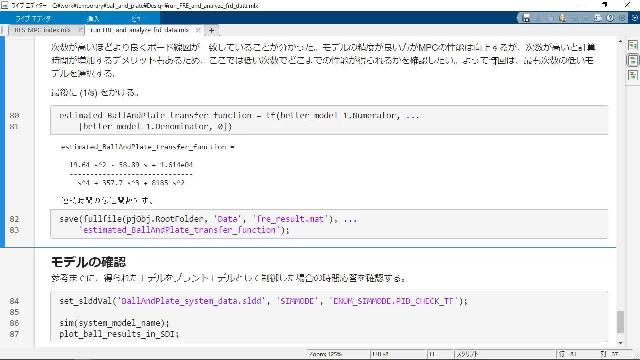Click the Help question mark icon
Screen dimensions: 640x360
coord(610,18)
